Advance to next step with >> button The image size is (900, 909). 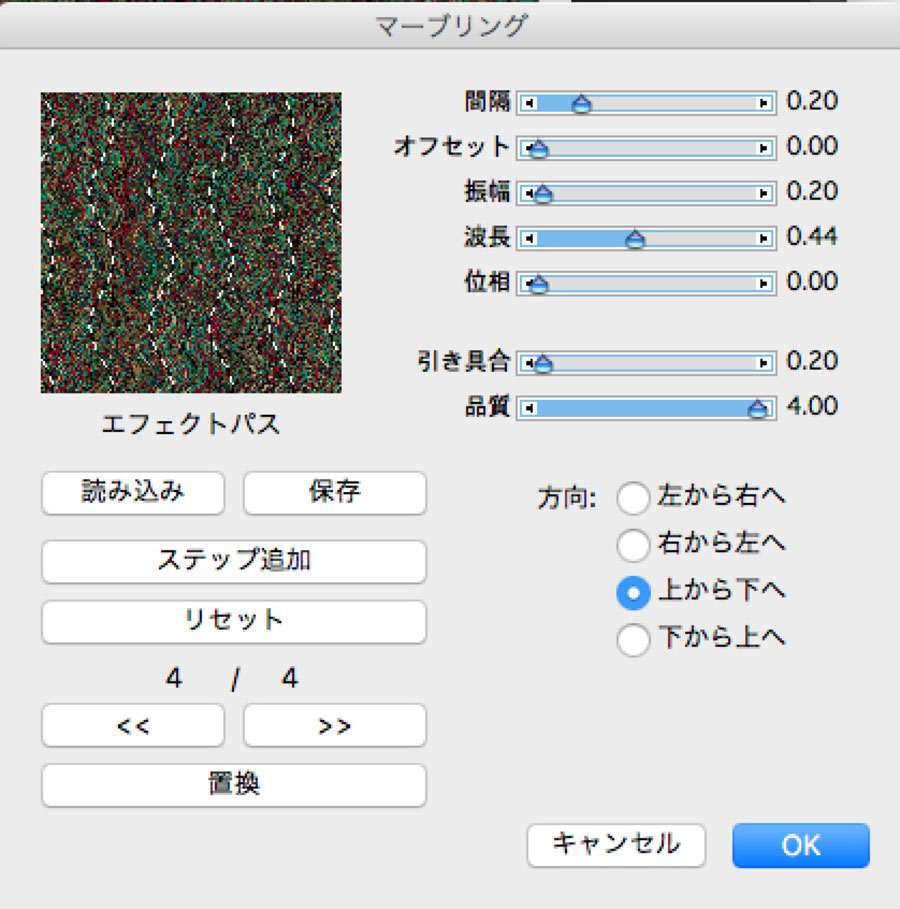(335, 726)
